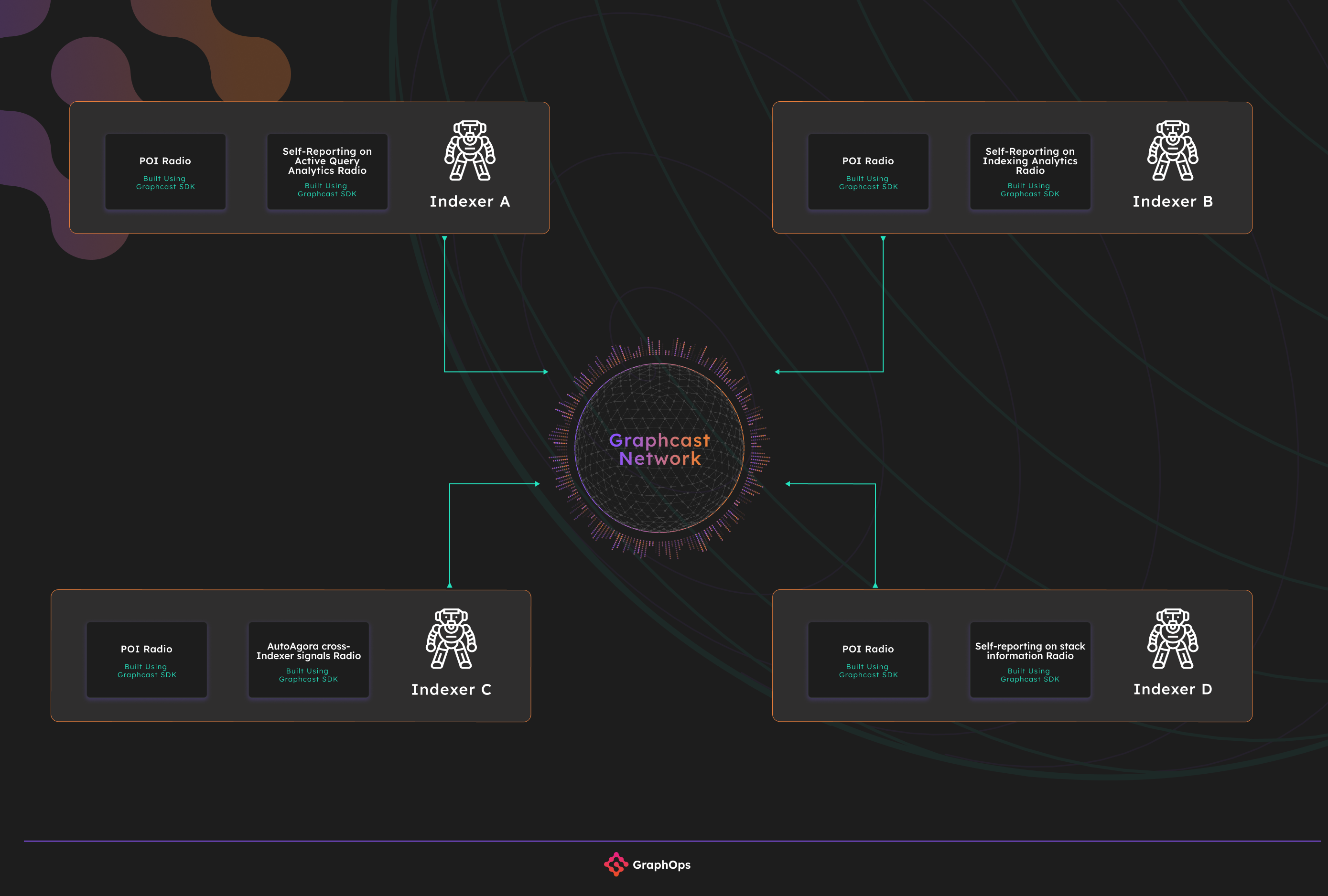Open AutoAgora cross-Indexer signals Radio card
This screenshot has width=1328, height=896.
(308, 660)
